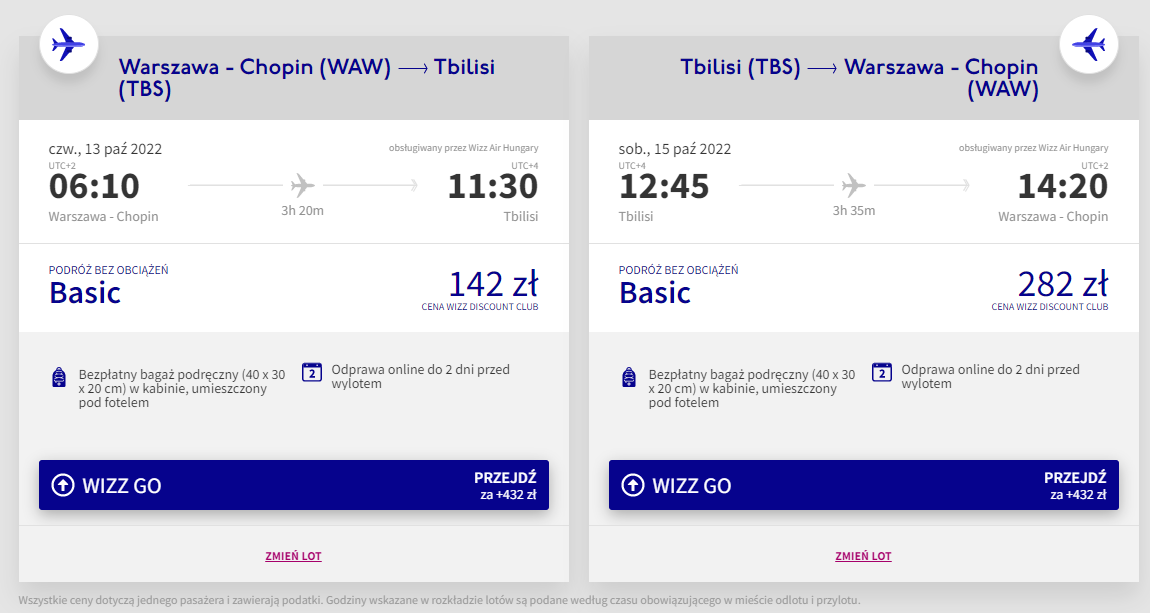The height and width of the screenshot is (613, 1150).
Task: Click the online check-in calendar icon, return card
Action: tap(881, 372)
